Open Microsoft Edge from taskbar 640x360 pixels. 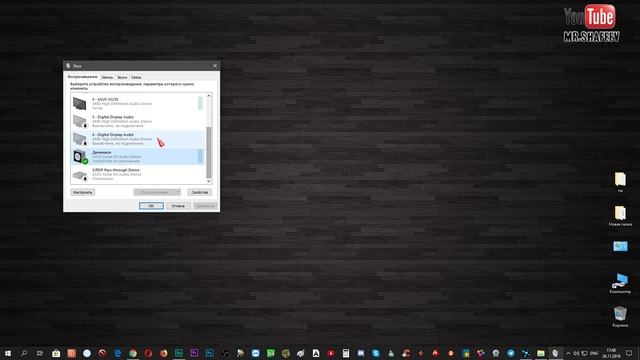(118, 353)
